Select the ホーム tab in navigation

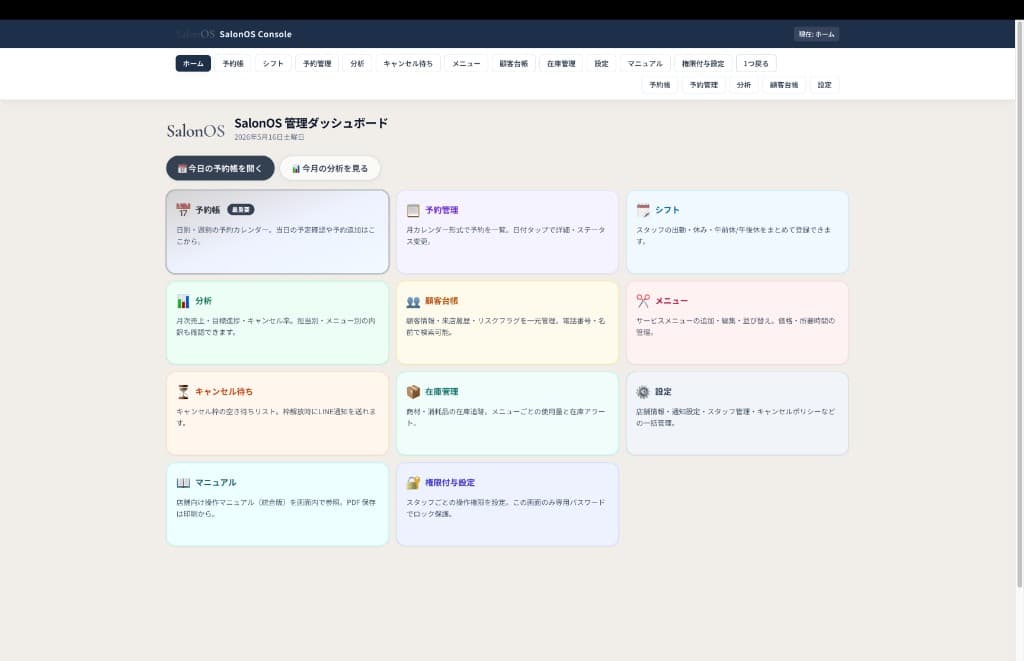click(x=193, y=63)
